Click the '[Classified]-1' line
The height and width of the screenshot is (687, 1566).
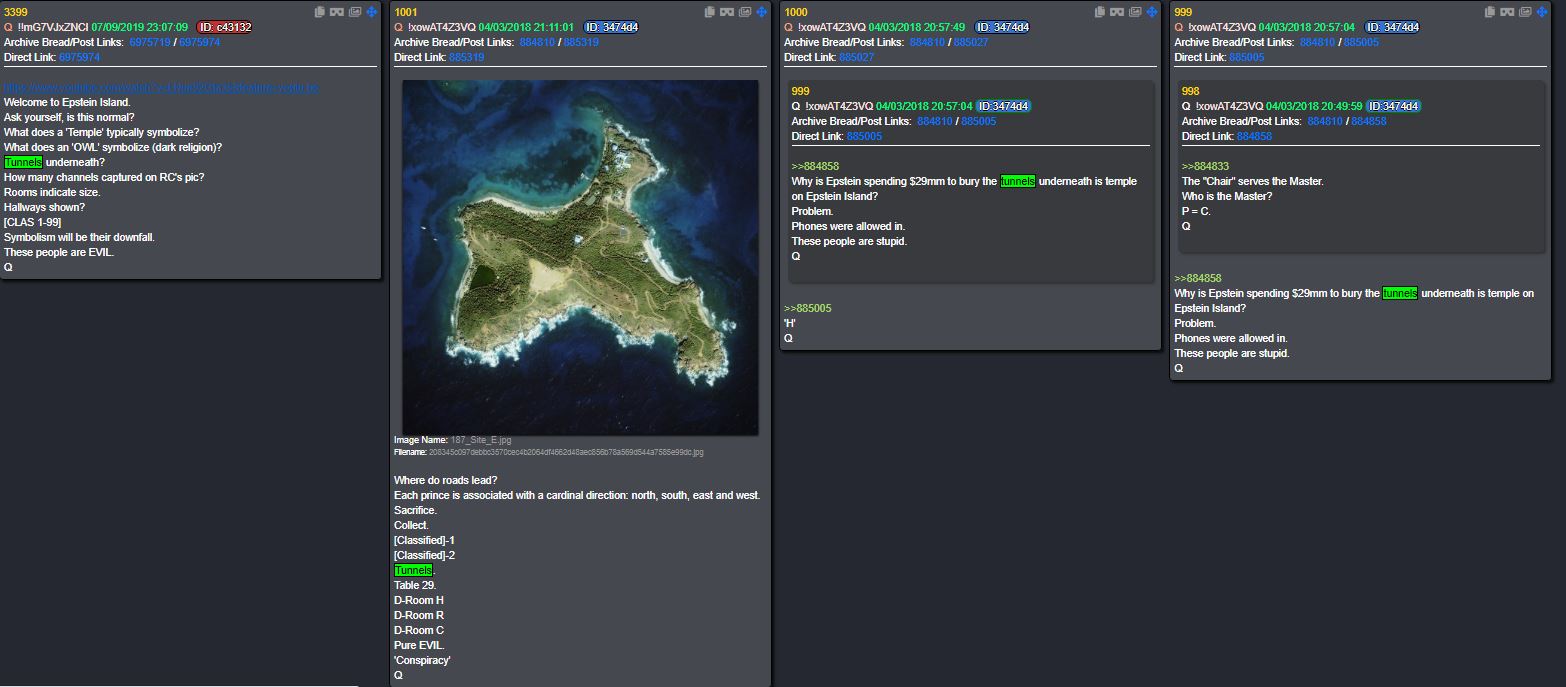tap(425, 540)
